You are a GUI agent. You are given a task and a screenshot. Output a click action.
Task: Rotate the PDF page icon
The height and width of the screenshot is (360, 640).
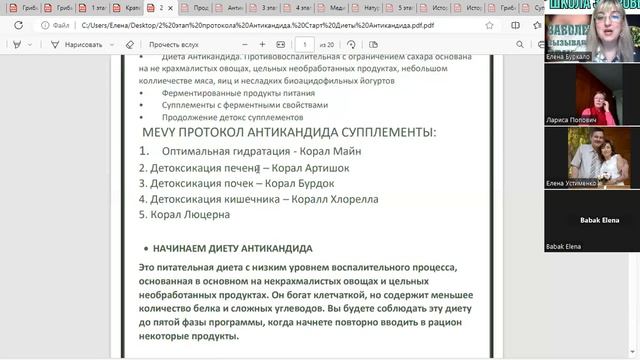351,44
